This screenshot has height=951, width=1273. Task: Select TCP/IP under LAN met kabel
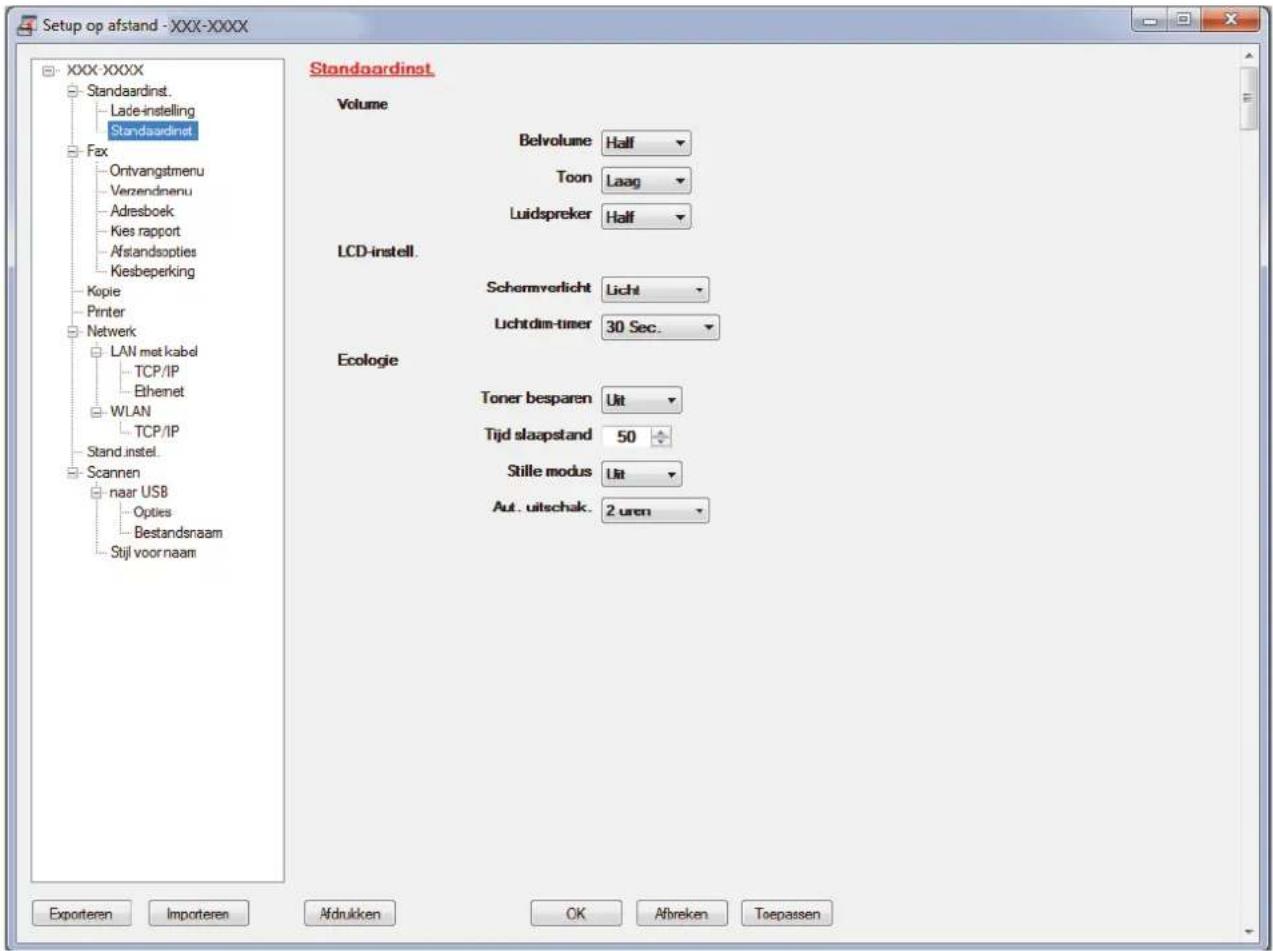point(156,371)
